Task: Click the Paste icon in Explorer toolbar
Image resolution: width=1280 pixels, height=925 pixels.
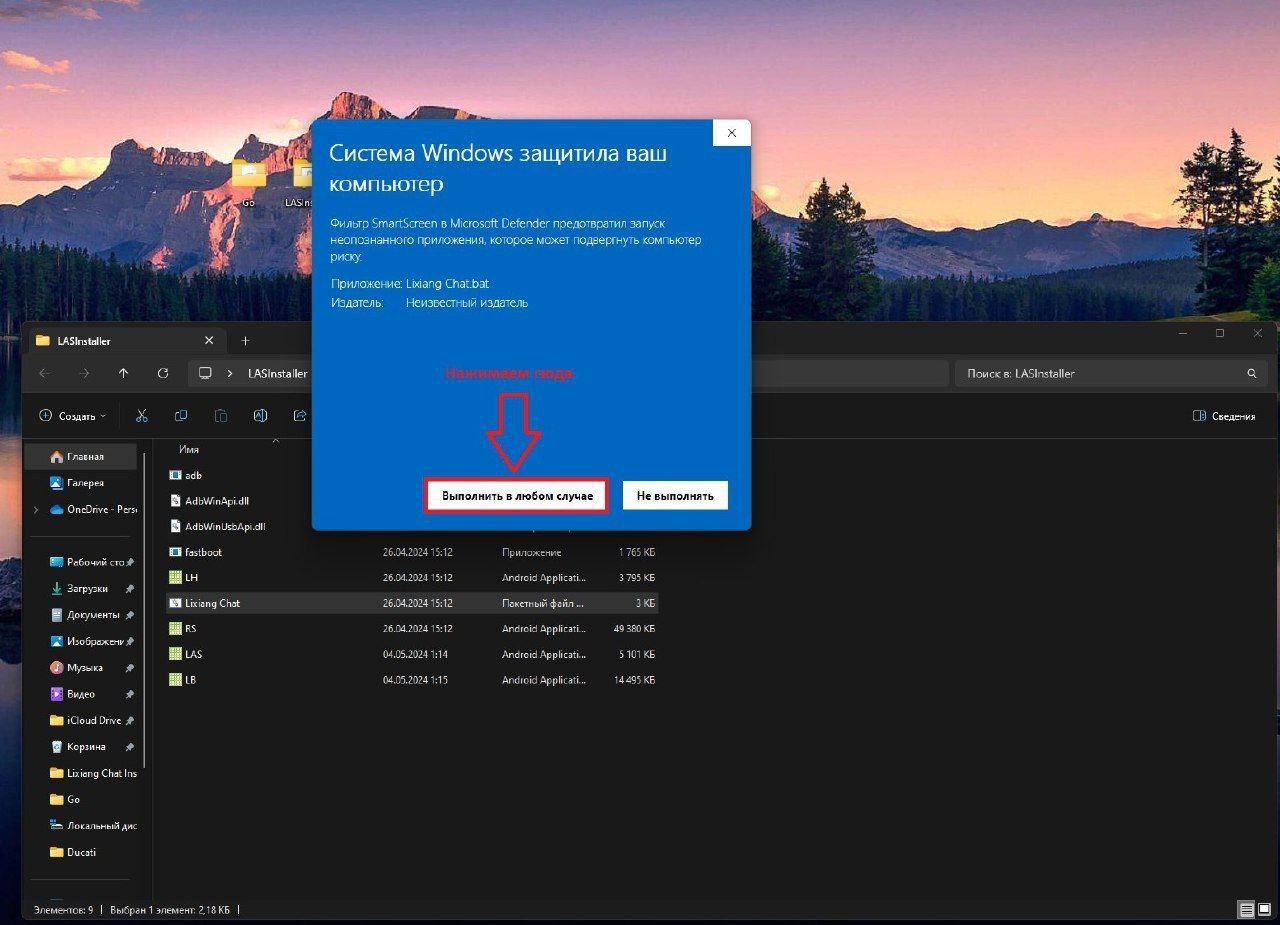Action: point(220,416)
